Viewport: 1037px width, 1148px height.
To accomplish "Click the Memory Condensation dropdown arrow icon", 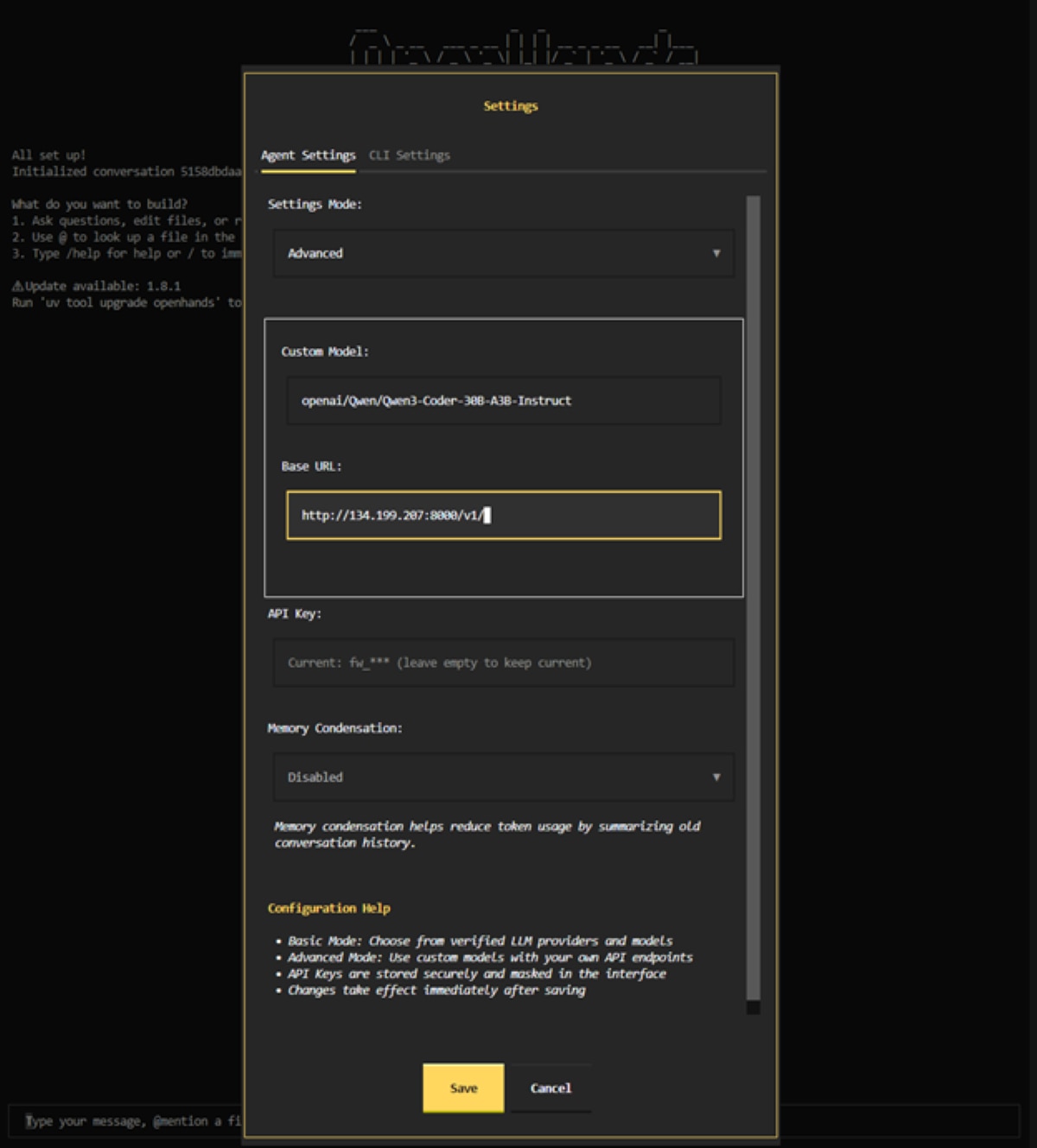I will (716, 777).
